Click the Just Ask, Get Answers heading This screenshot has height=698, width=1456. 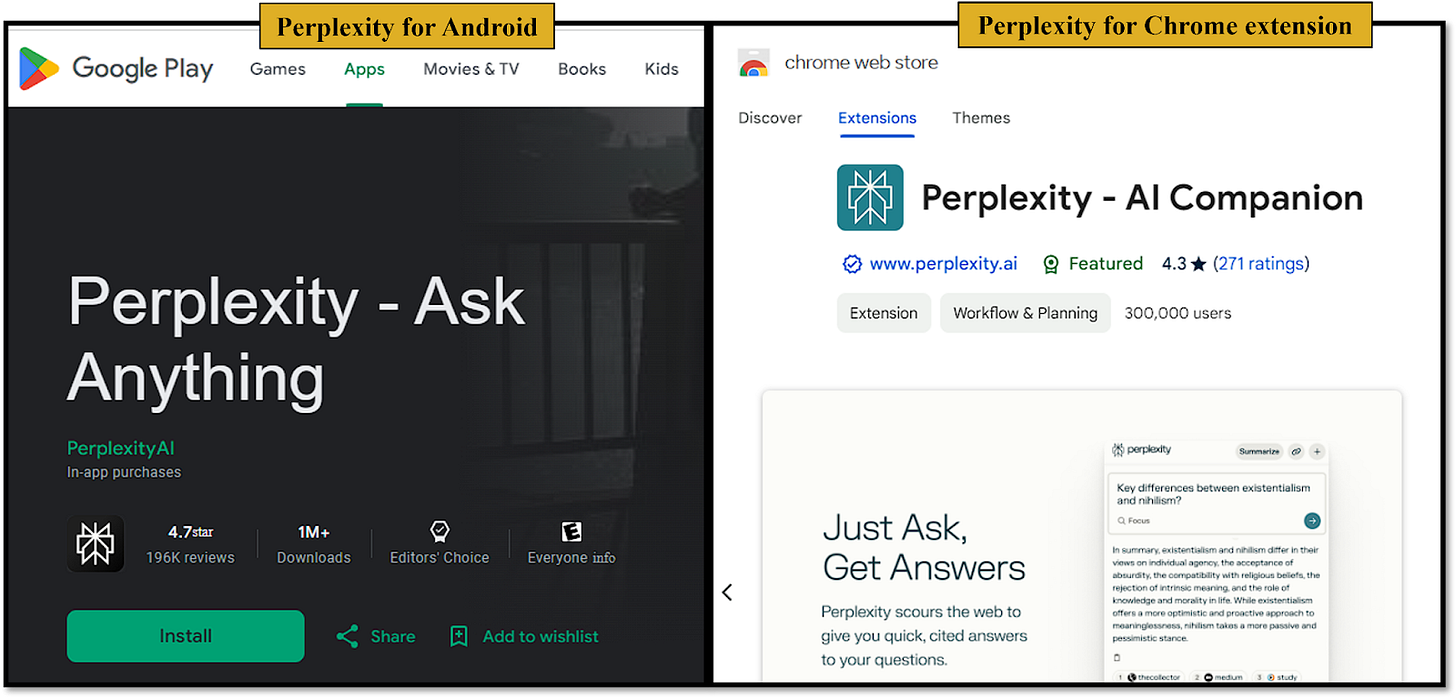point(924,547)
